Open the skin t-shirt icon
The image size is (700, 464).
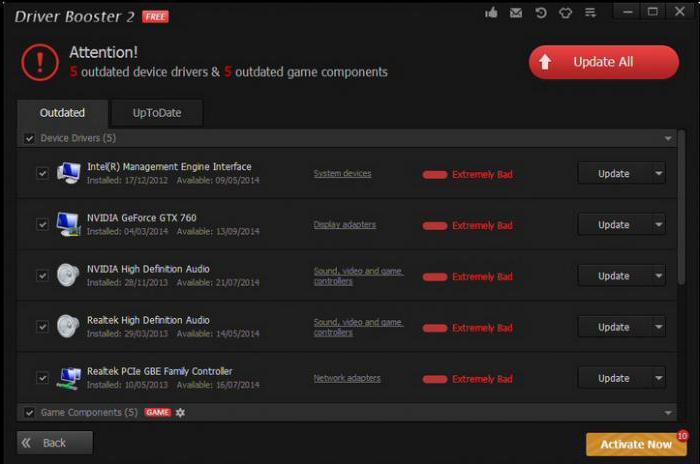click(x=565, y=13)
